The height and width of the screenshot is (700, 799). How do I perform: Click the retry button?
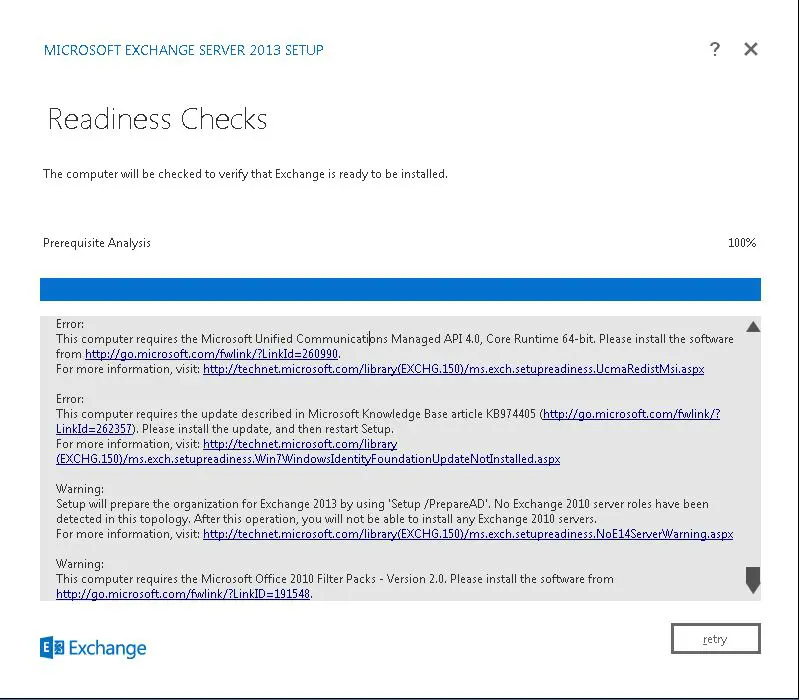coord(715,638)
